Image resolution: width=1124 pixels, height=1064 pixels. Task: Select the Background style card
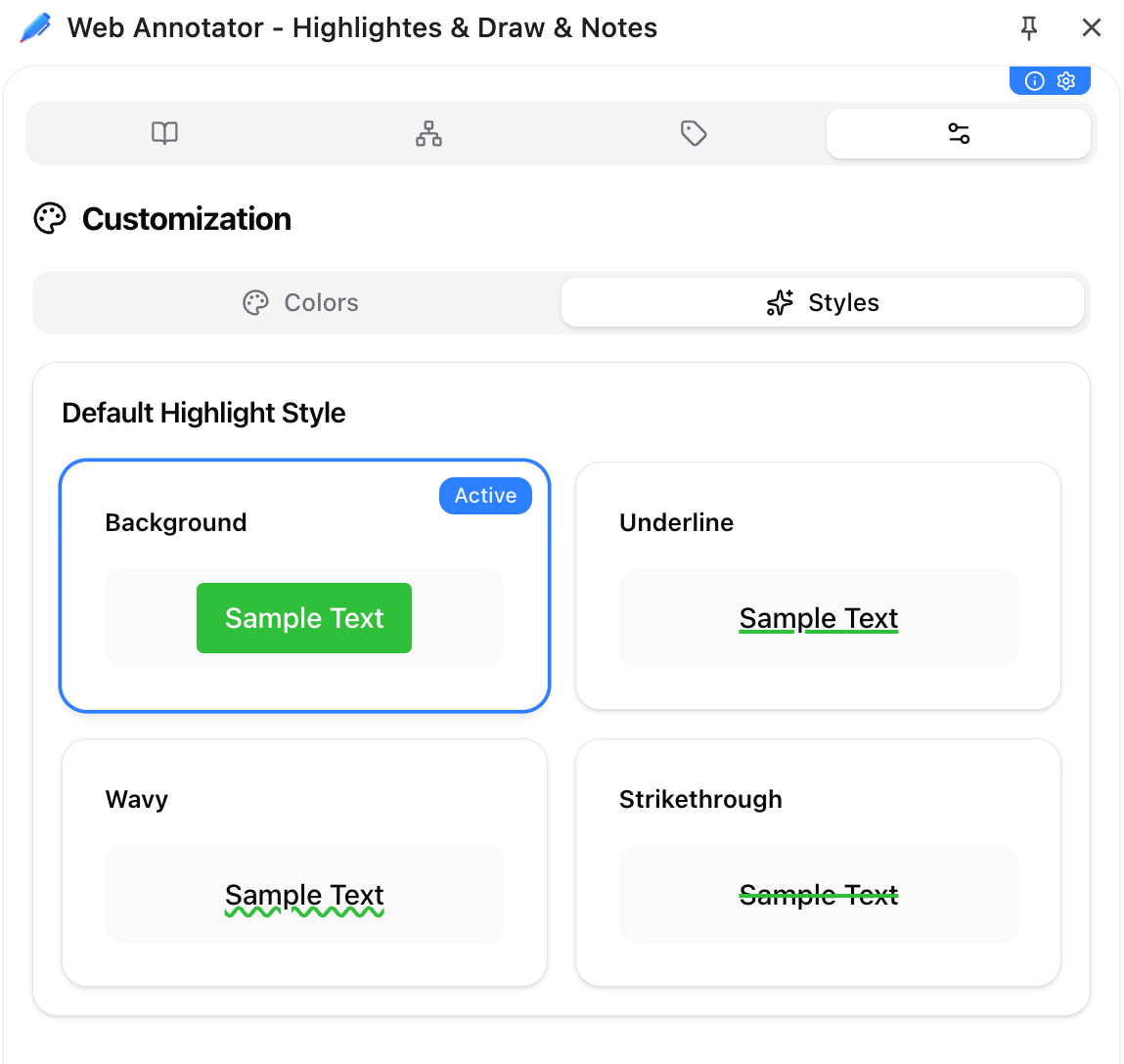coord(304,586)
